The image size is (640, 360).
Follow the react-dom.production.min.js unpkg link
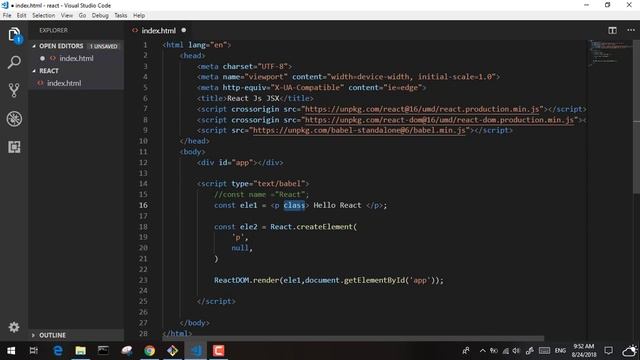(x=439, y=120)
